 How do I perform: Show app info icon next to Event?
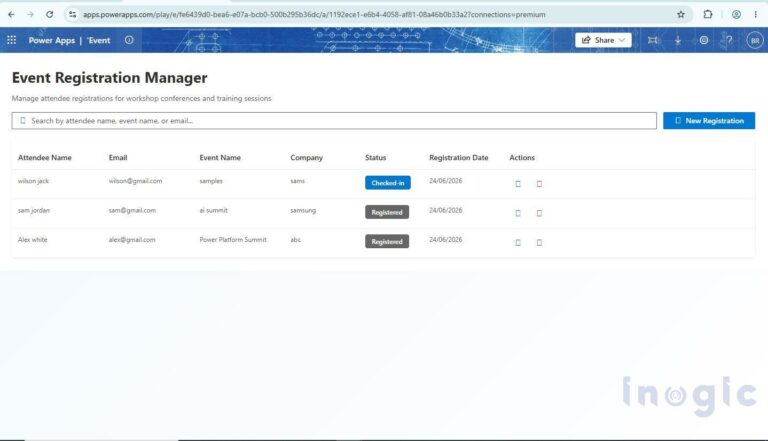pos(129,40)
